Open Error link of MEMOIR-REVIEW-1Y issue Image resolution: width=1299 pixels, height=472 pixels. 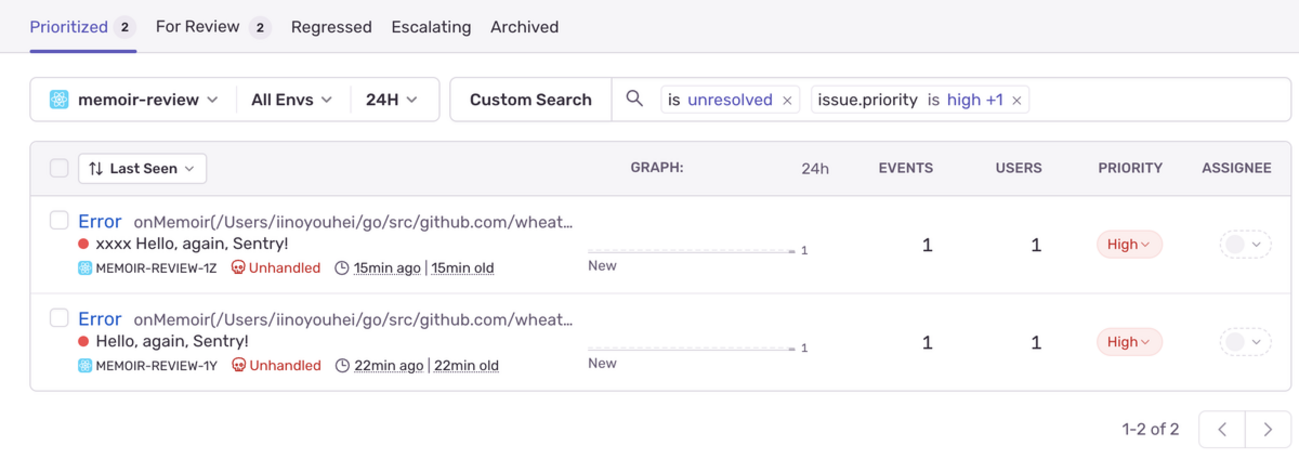(99, 319)
